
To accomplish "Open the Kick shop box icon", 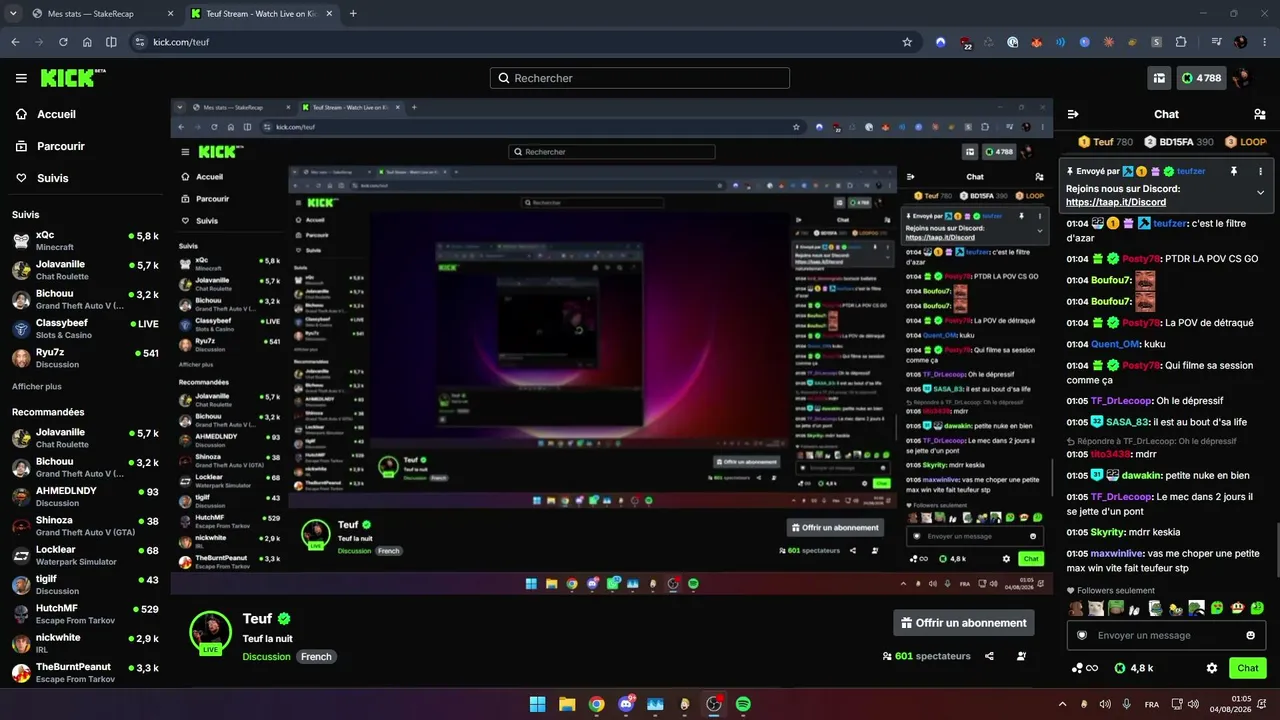I will (x=1159, y=78).
